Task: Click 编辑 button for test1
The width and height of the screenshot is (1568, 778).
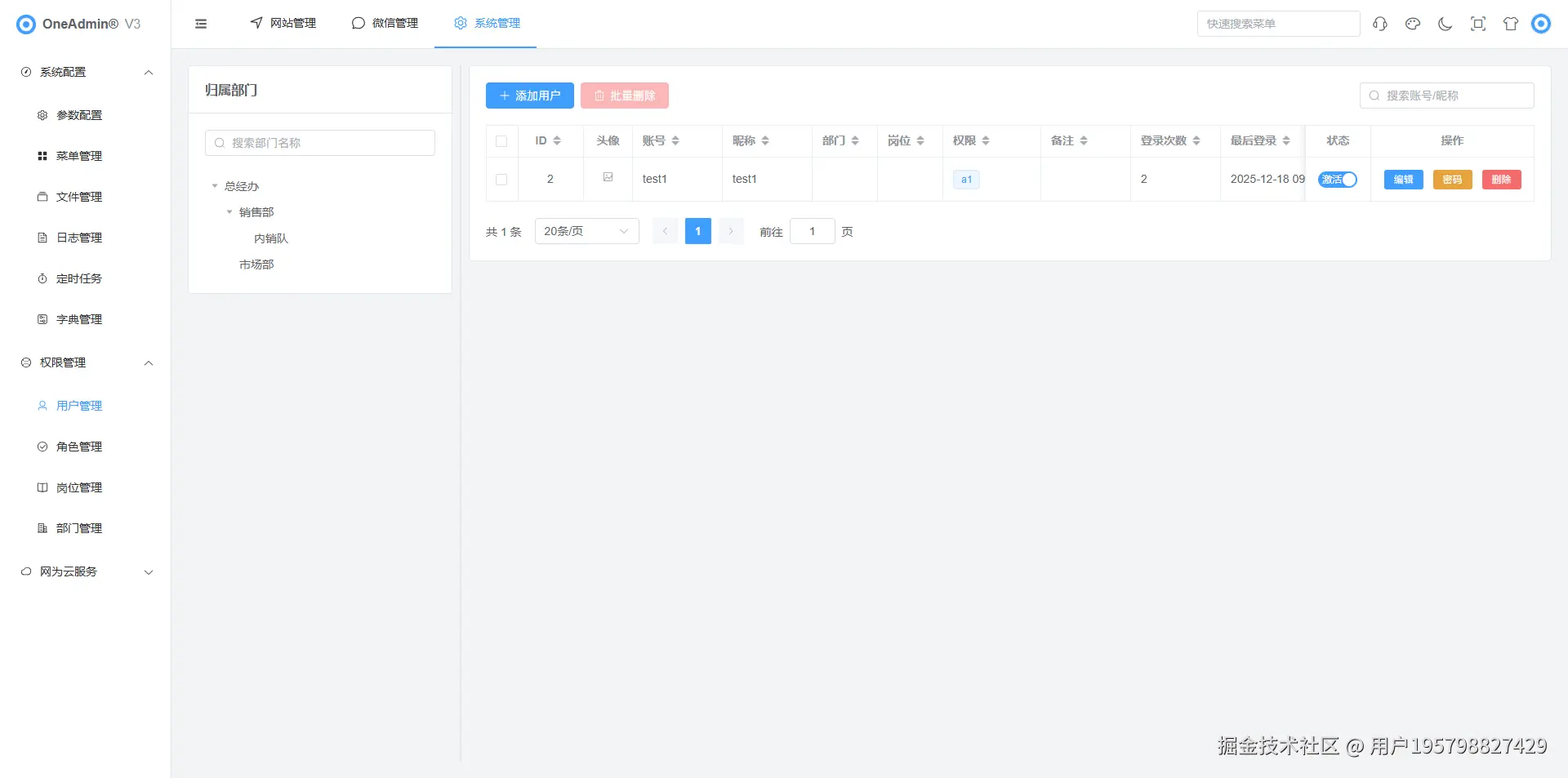Action: tap(1404, 180)
